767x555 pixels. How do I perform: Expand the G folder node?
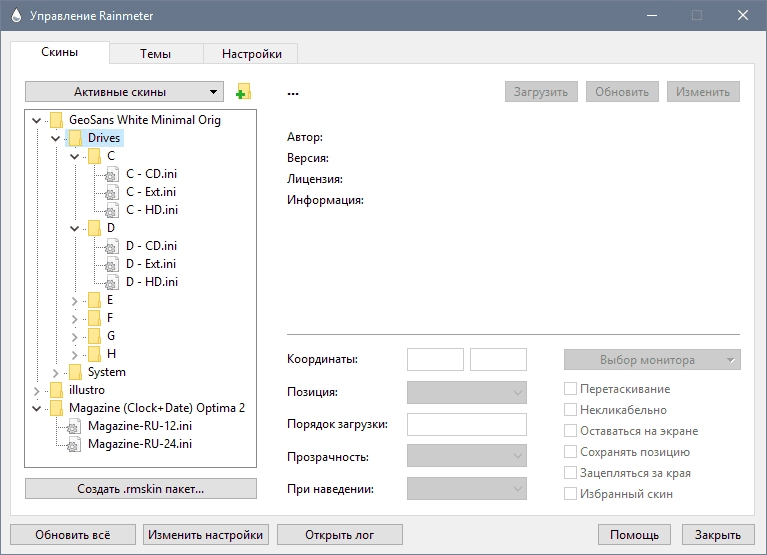pyautogui.click(x=74, y=337)
